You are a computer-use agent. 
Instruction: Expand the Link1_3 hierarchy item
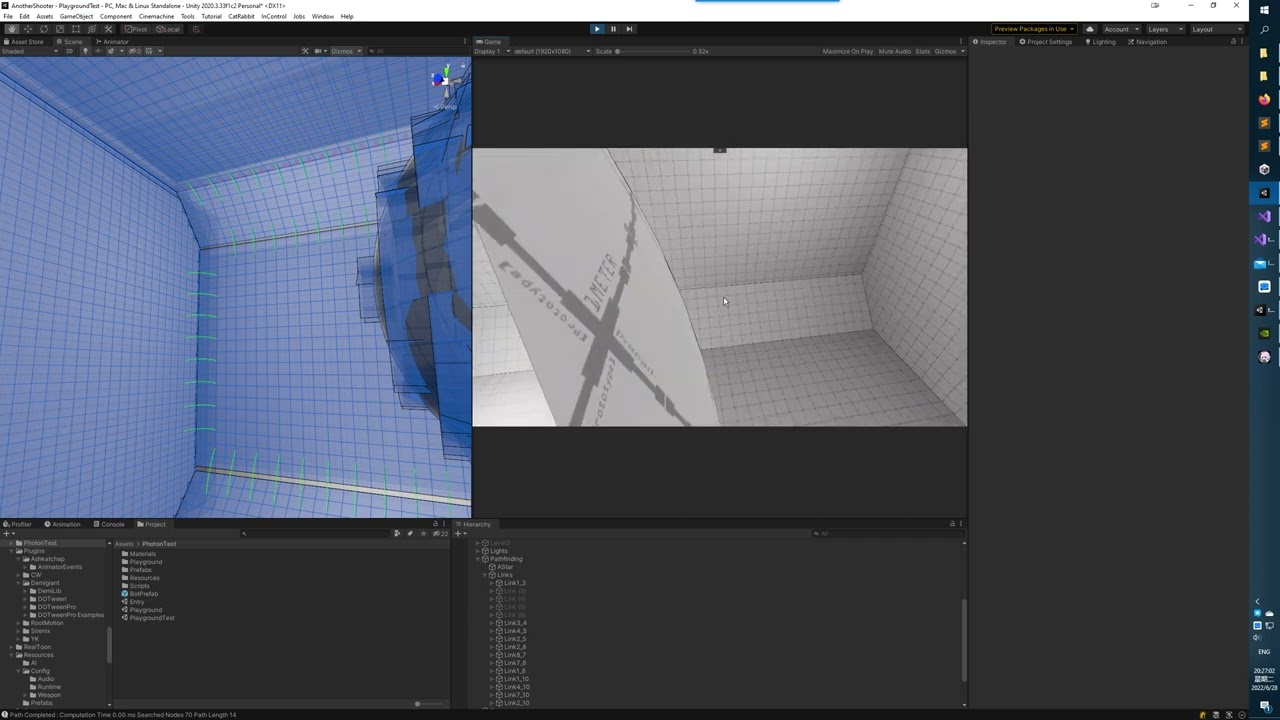[492, 583]
